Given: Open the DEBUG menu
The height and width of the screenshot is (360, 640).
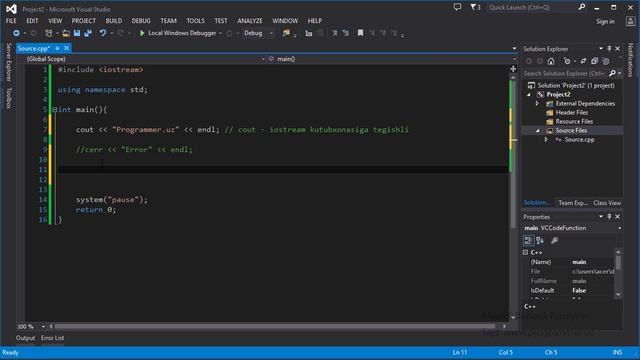Looking at the screenshot, I should click(x=141, y=21).
